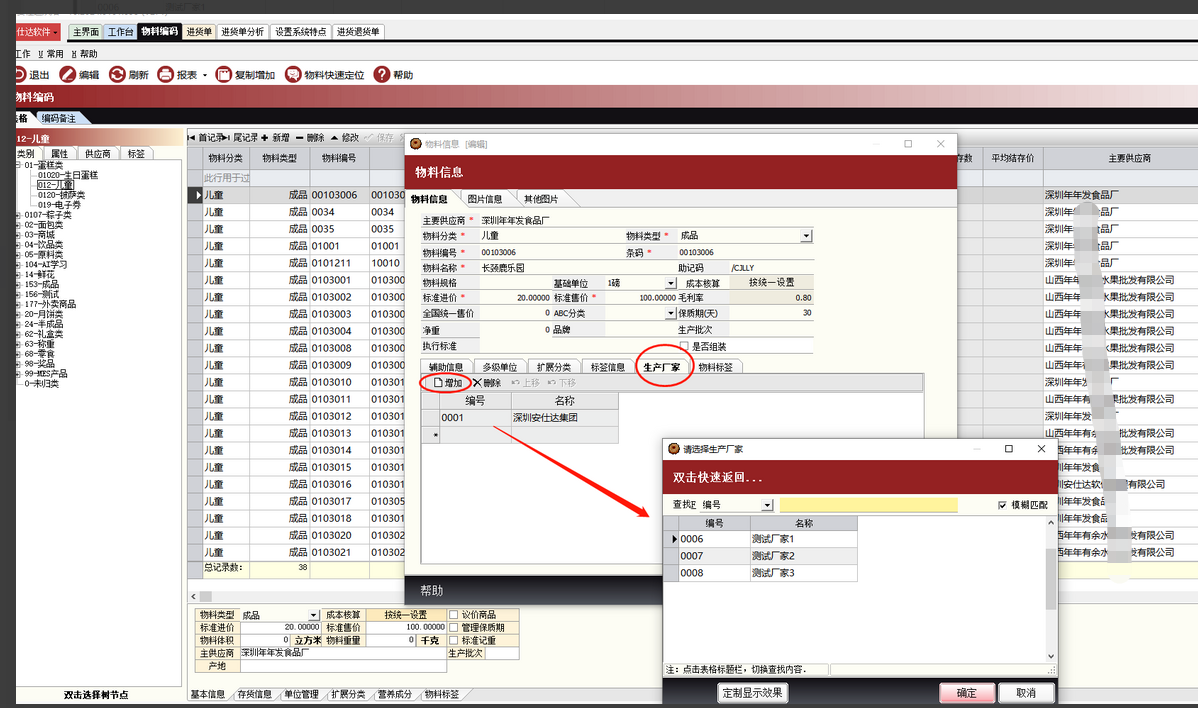This screenshot has width=1198, height=708.
Task: Click the 修改 triangle icon in grid toolbar
Action: click(335, 137)
